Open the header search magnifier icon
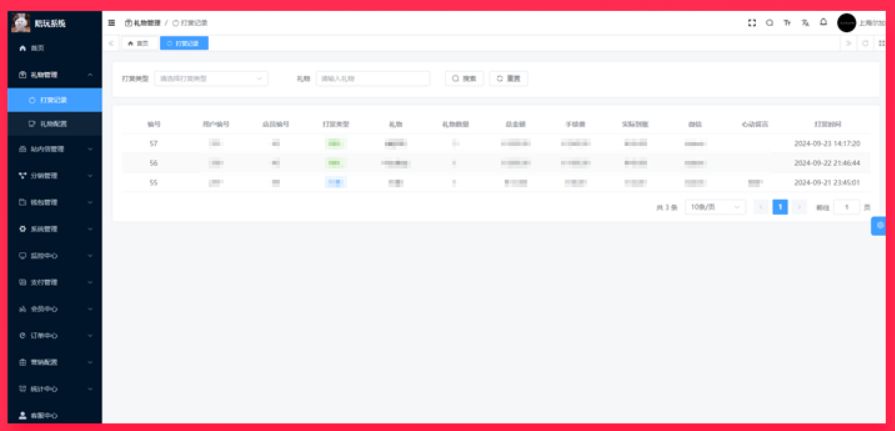Screen dimensions: 895x431 coord(769,23)
